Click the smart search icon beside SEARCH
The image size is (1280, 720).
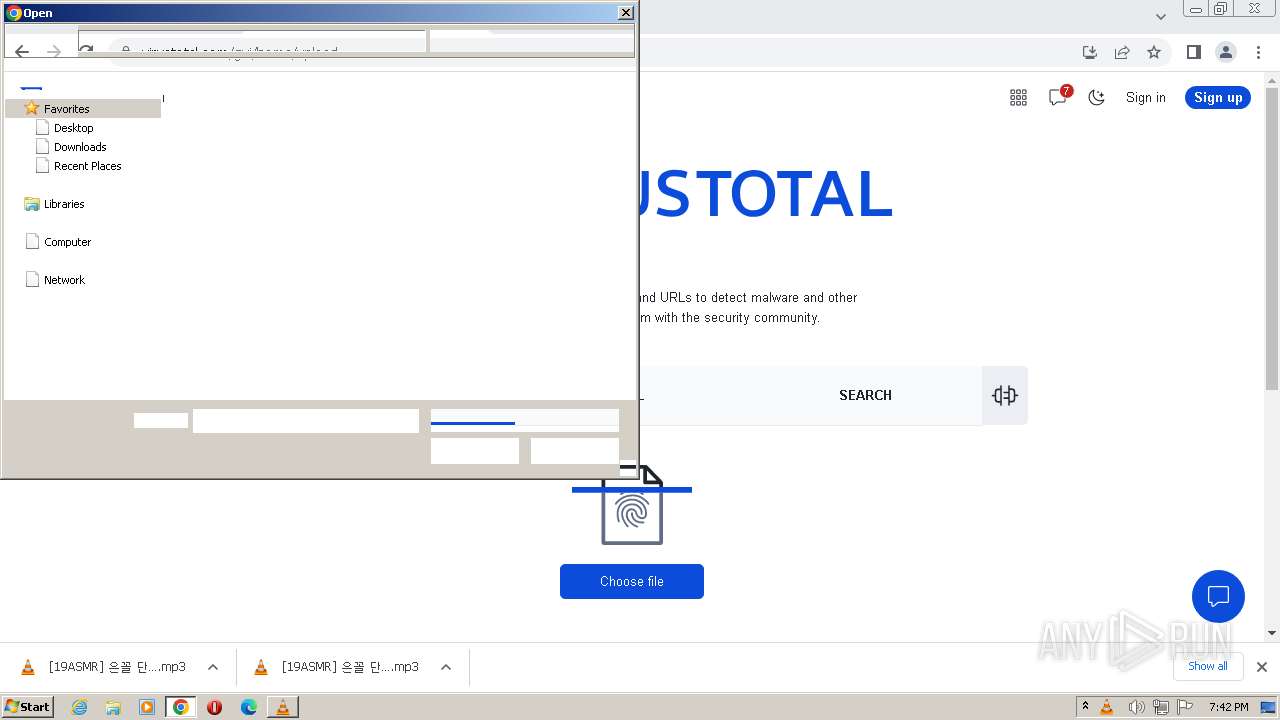click(x=1005, y=395)
